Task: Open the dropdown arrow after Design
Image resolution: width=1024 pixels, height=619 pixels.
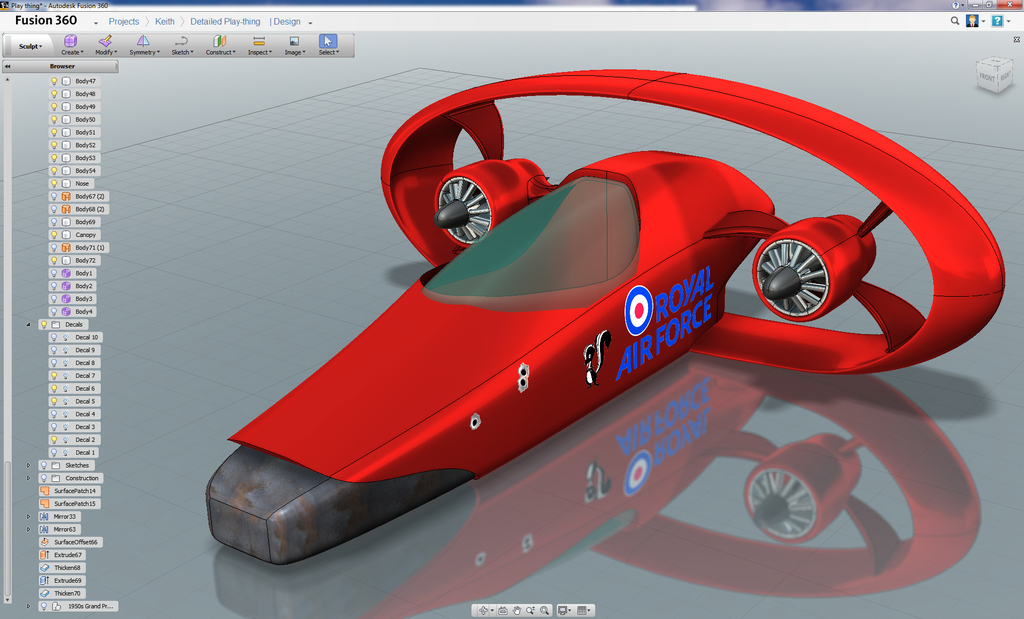Action: [310, 23]
